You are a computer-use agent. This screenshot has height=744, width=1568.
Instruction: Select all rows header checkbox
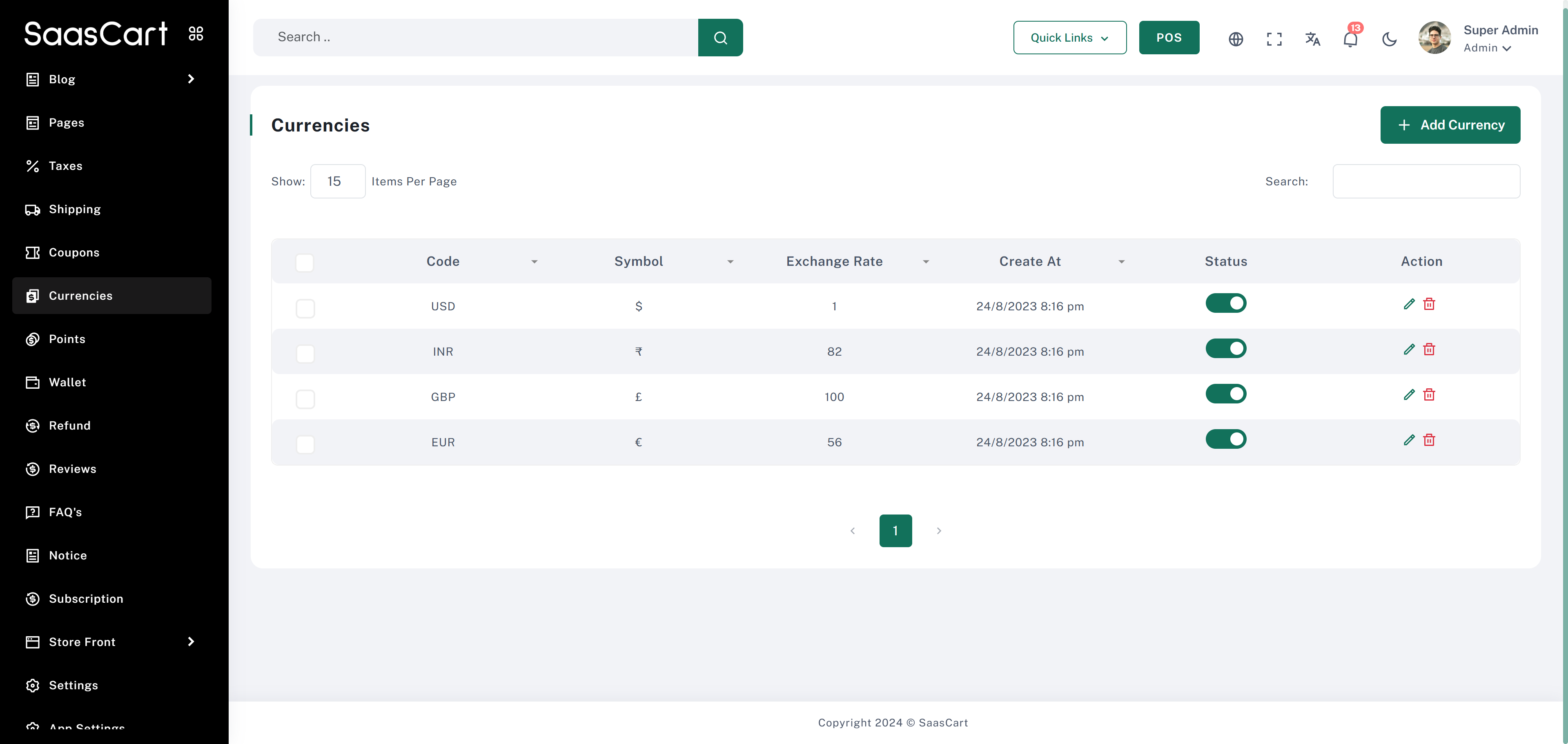click(304, 263)
